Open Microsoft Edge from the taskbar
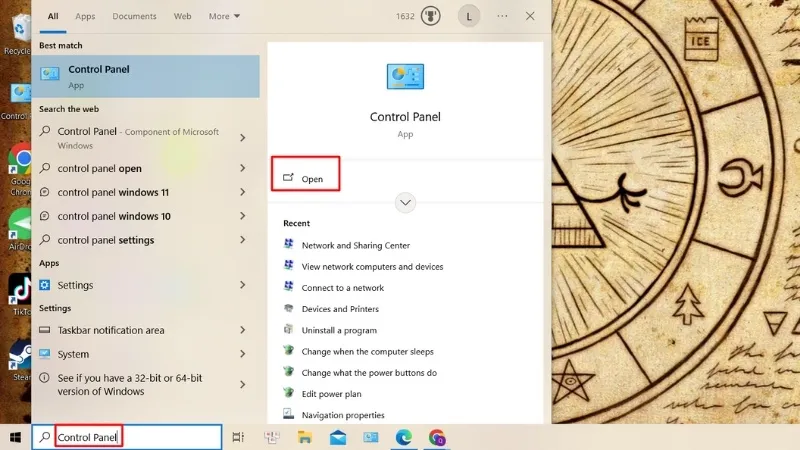Image resolution: width=800 pixels, height=450 pixels. tap(404, 437)
